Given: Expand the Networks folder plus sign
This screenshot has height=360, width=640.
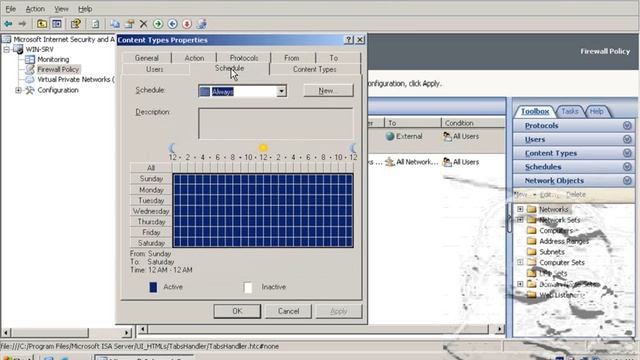Looking at the screenshot, I should tap(520, 209).
